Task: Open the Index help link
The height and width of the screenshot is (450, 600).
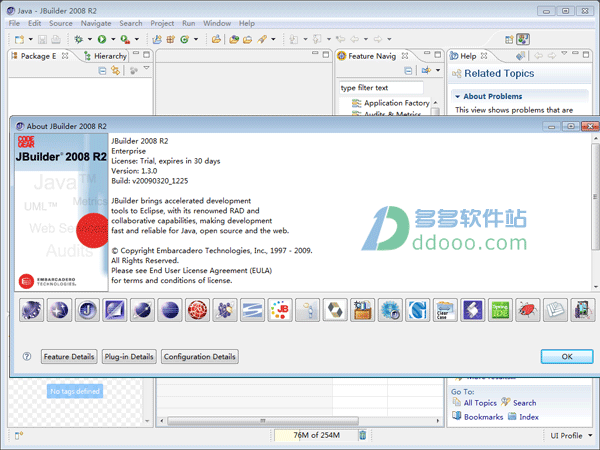Action: pyautogui.click(x=529, y=417)
